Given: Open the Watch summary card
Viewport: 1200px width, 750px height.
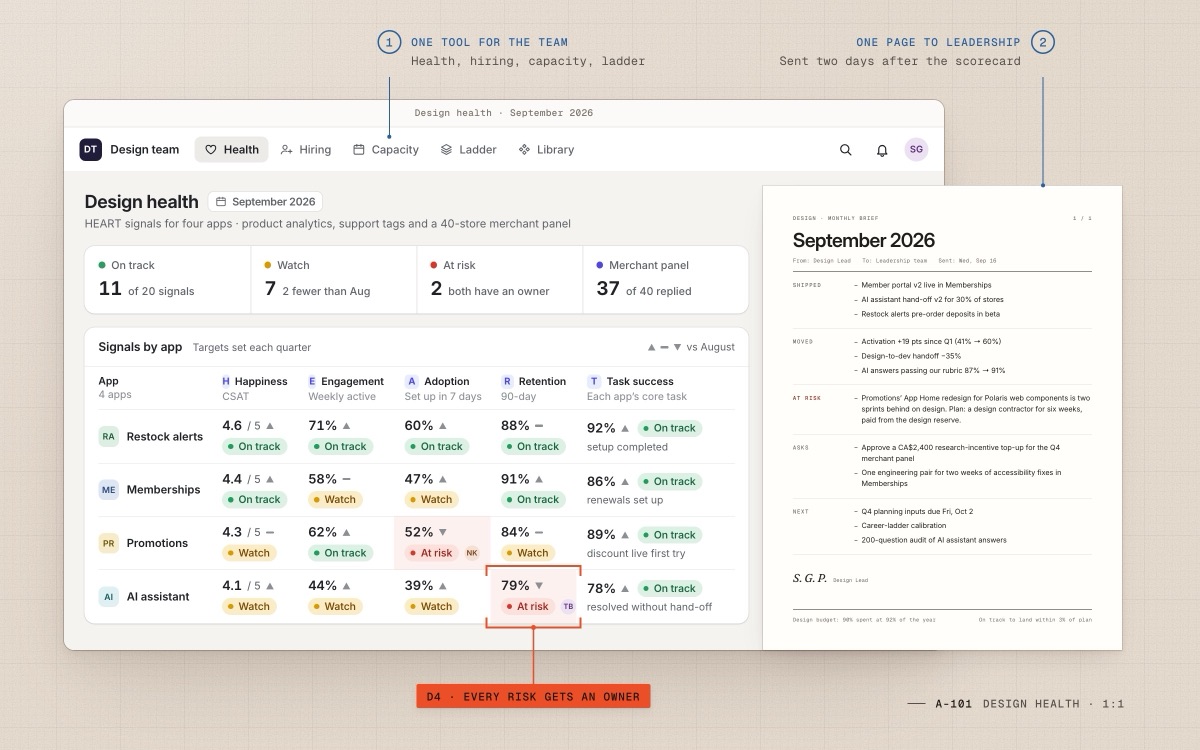Looking at the screenshot, I should click(334, 279).
